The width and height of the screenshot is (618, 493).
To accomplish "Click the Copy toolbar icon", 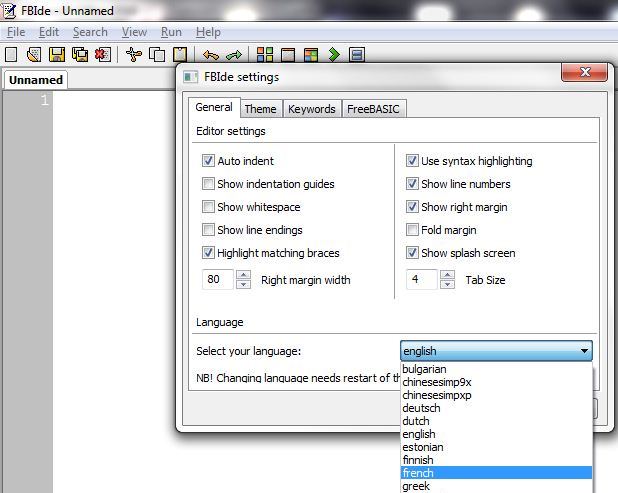I will [157, 54].
